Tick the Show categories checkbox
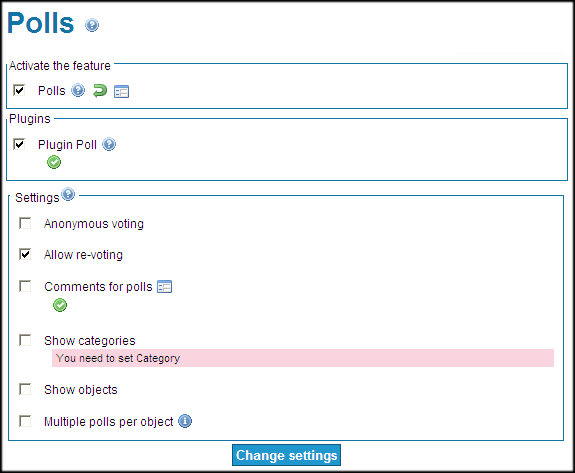This screenshot has height=473, width=575. (x=25, y=340)
